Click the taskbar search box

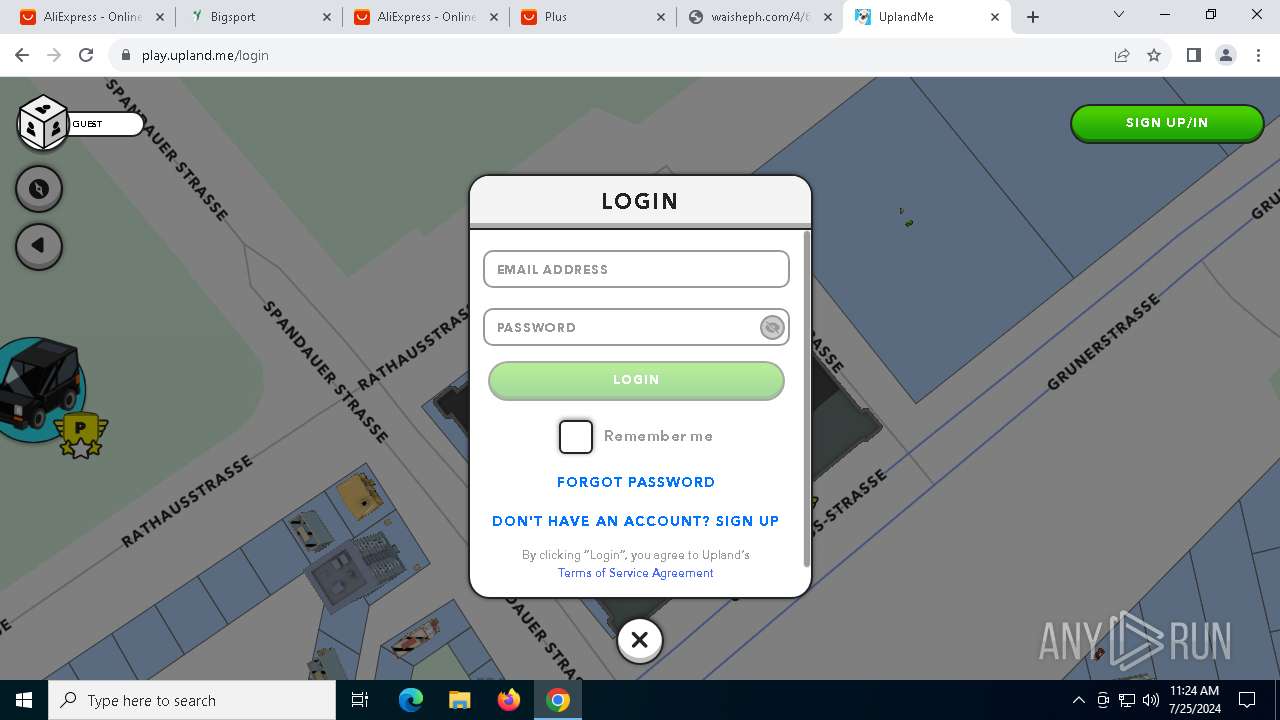[192, 700]
